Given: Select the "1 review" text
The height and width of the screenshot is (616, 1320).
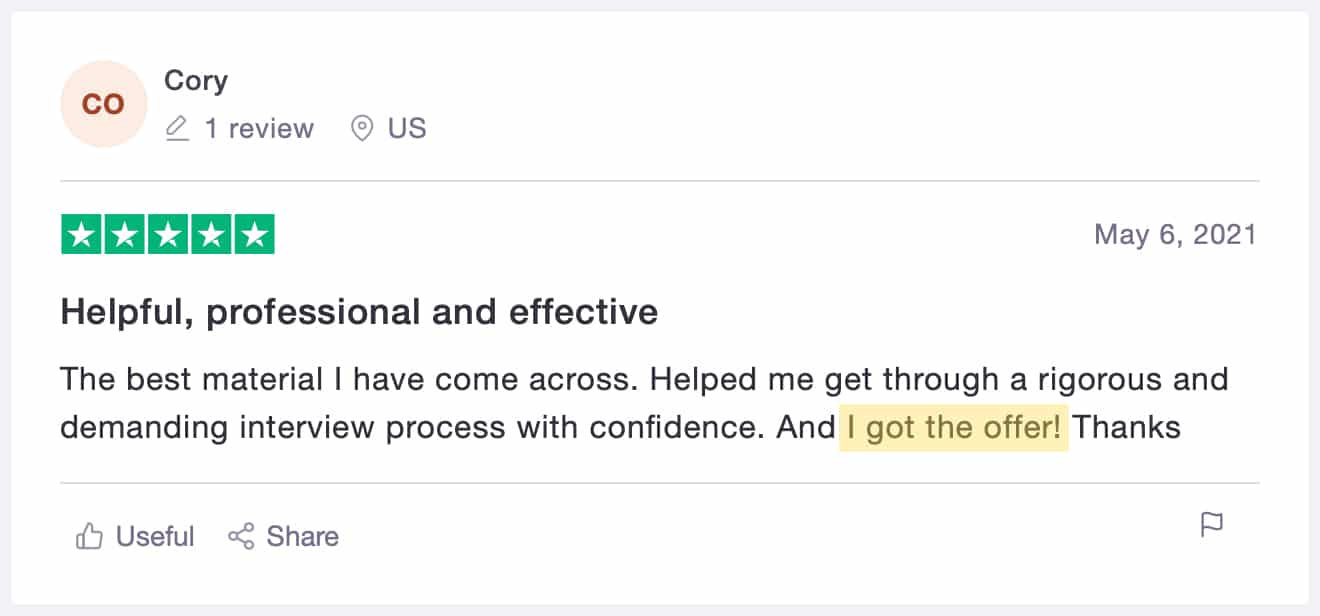Looking at the screenshot, I should (259, 129).
